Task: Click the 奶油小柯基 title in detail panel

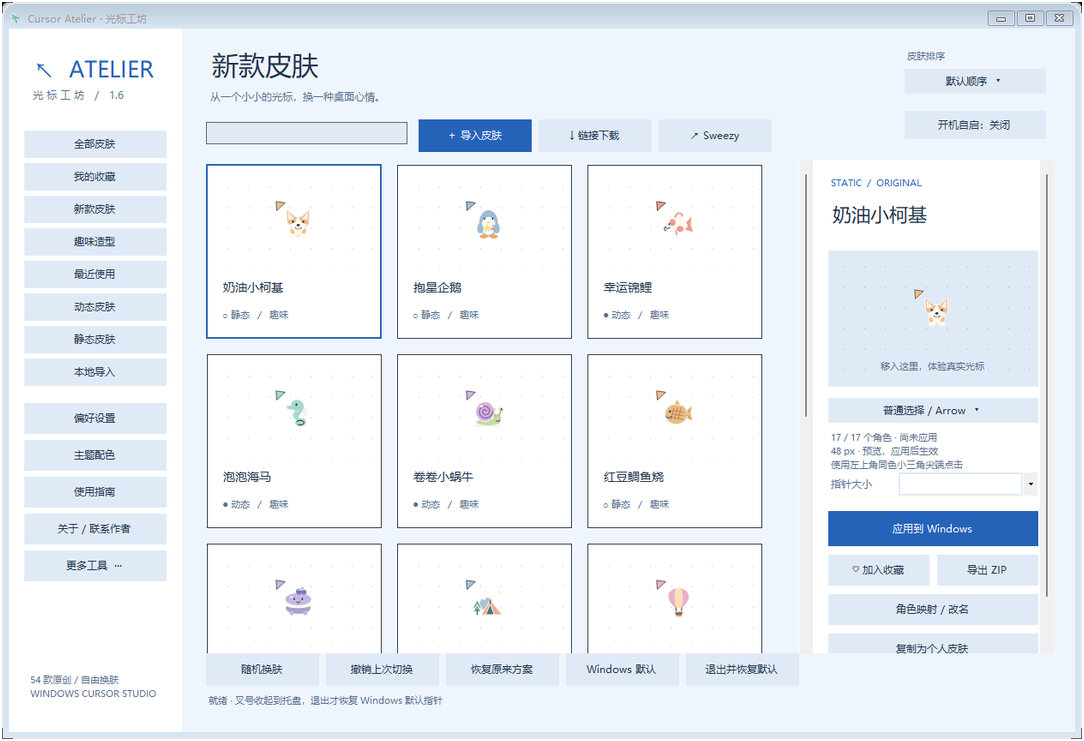Action: click(879, 215)
